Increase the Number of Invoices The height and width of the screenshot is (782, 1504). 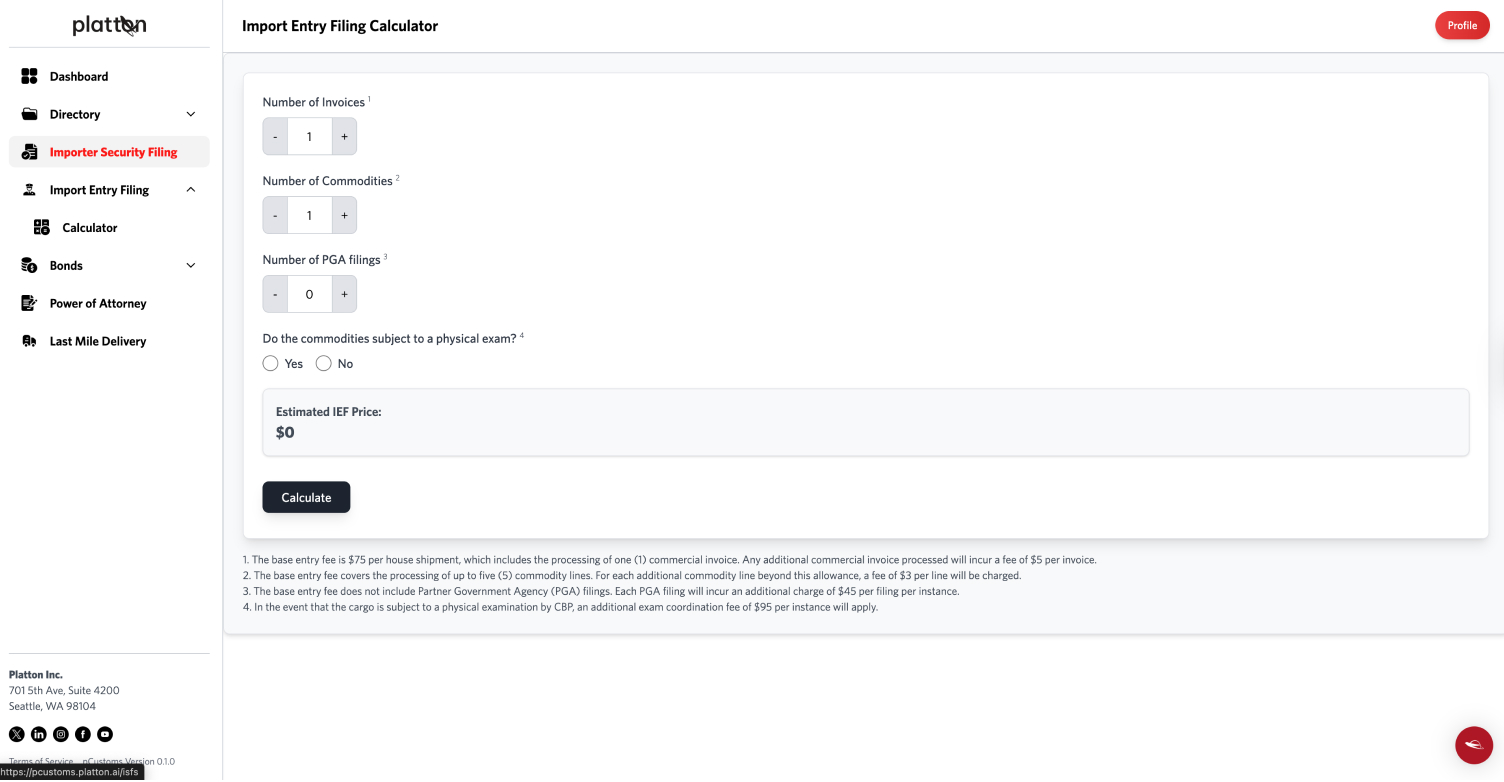click(344, 137)
